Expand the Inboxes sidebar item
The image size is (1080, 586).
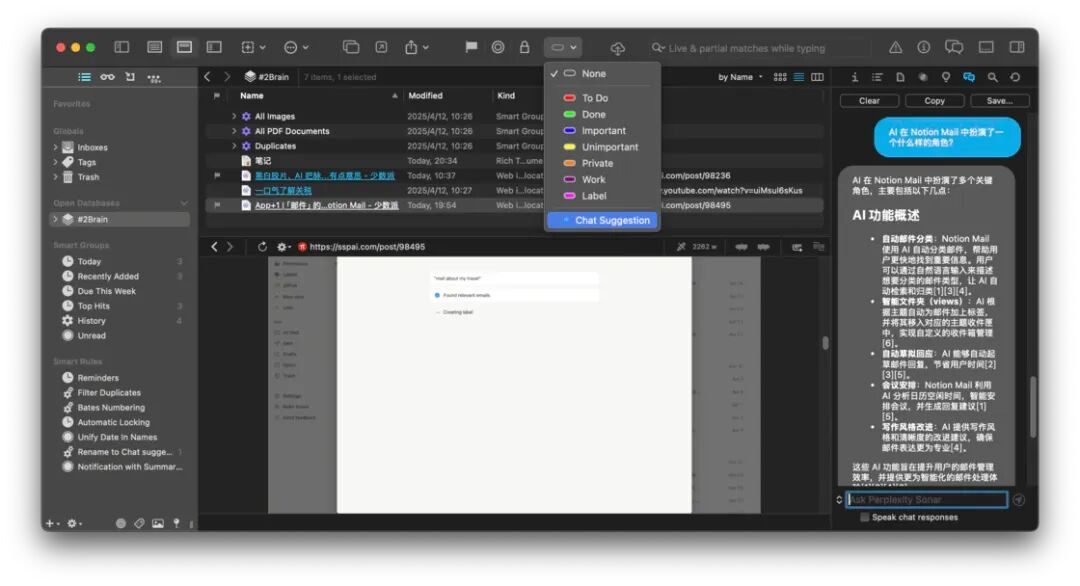tap(55, 147)
